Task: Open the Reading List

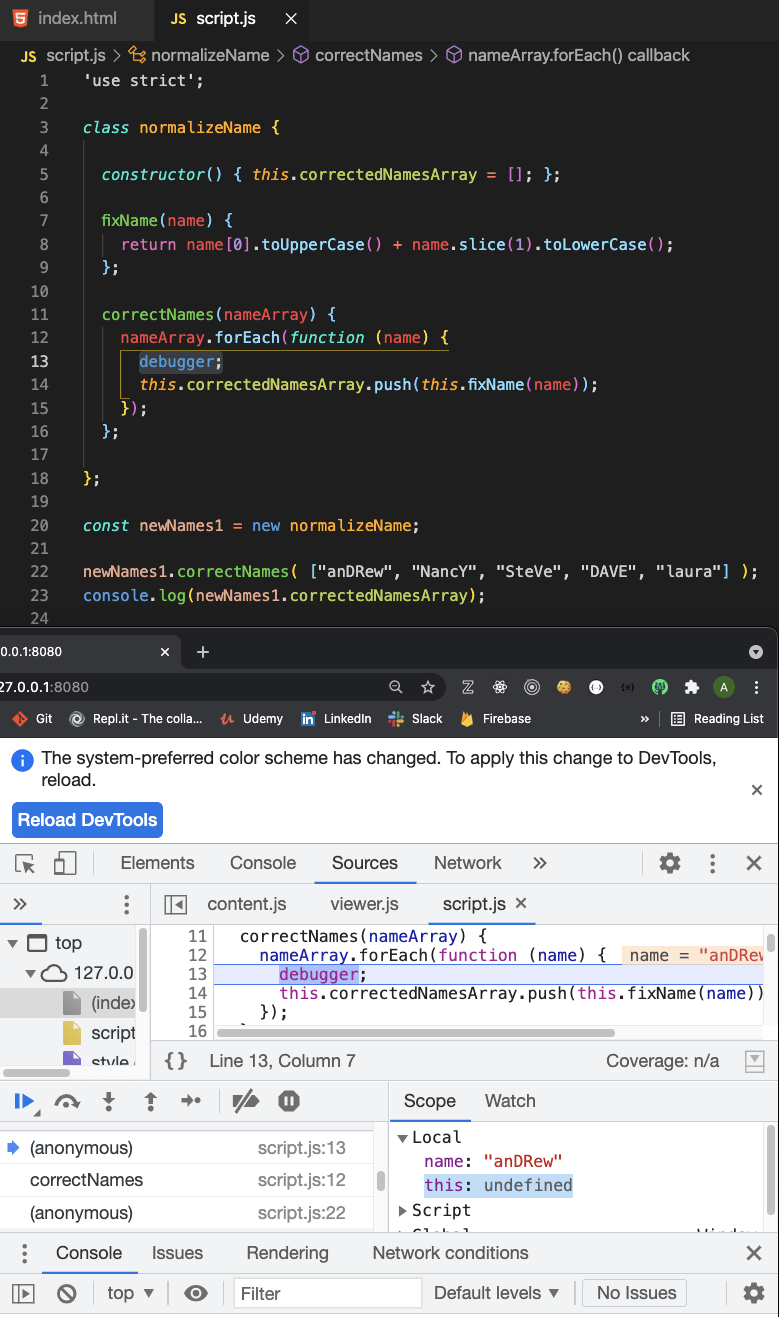Action: click(x=717, y=718)
